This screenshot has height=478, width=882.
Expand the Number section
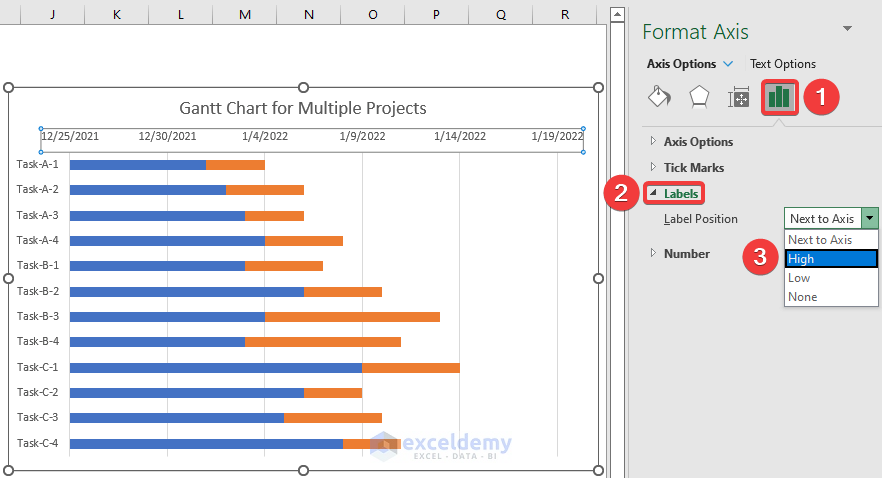(686, 254)
